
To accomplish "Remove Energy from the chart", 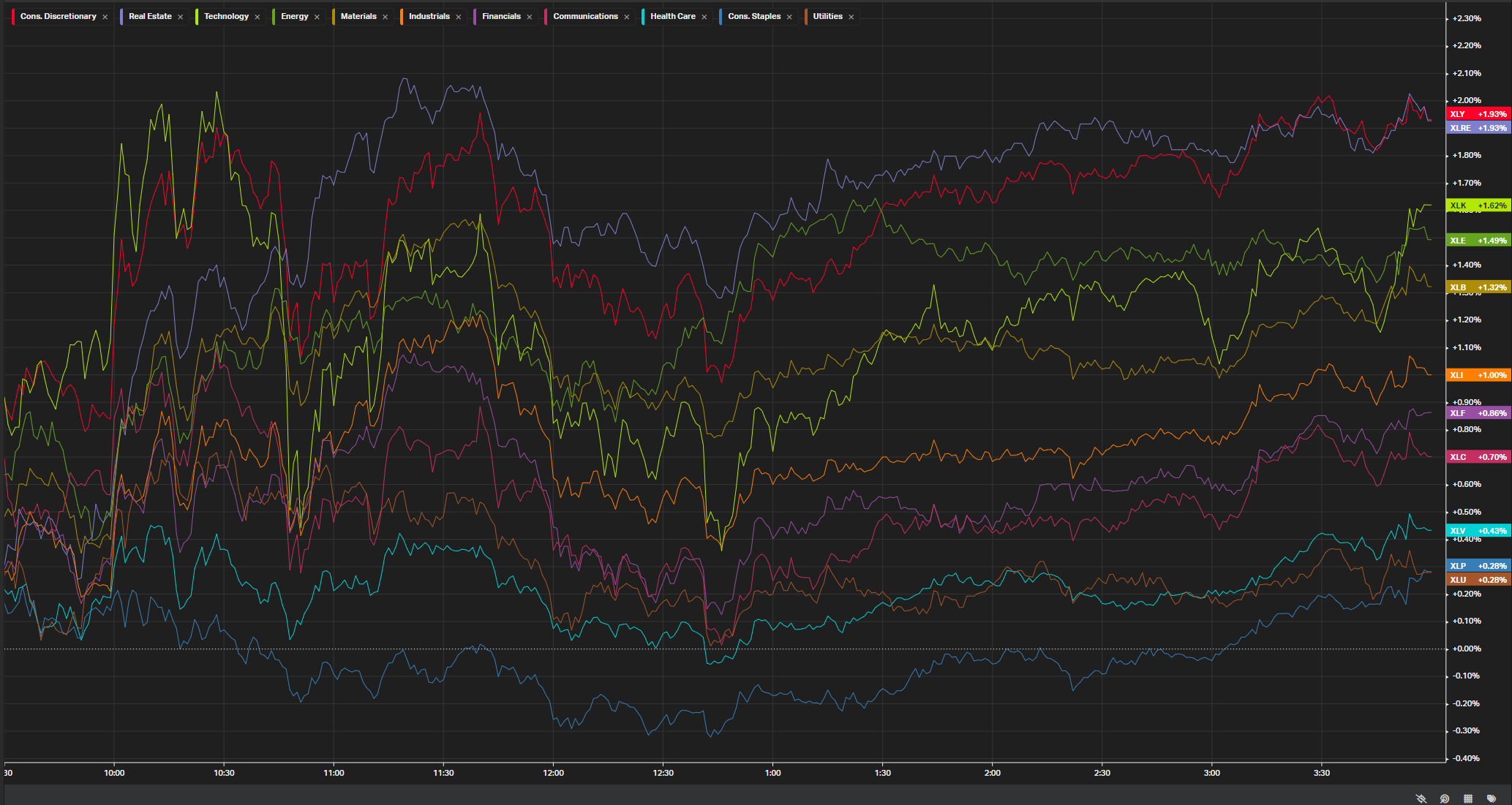I will 317,17.
